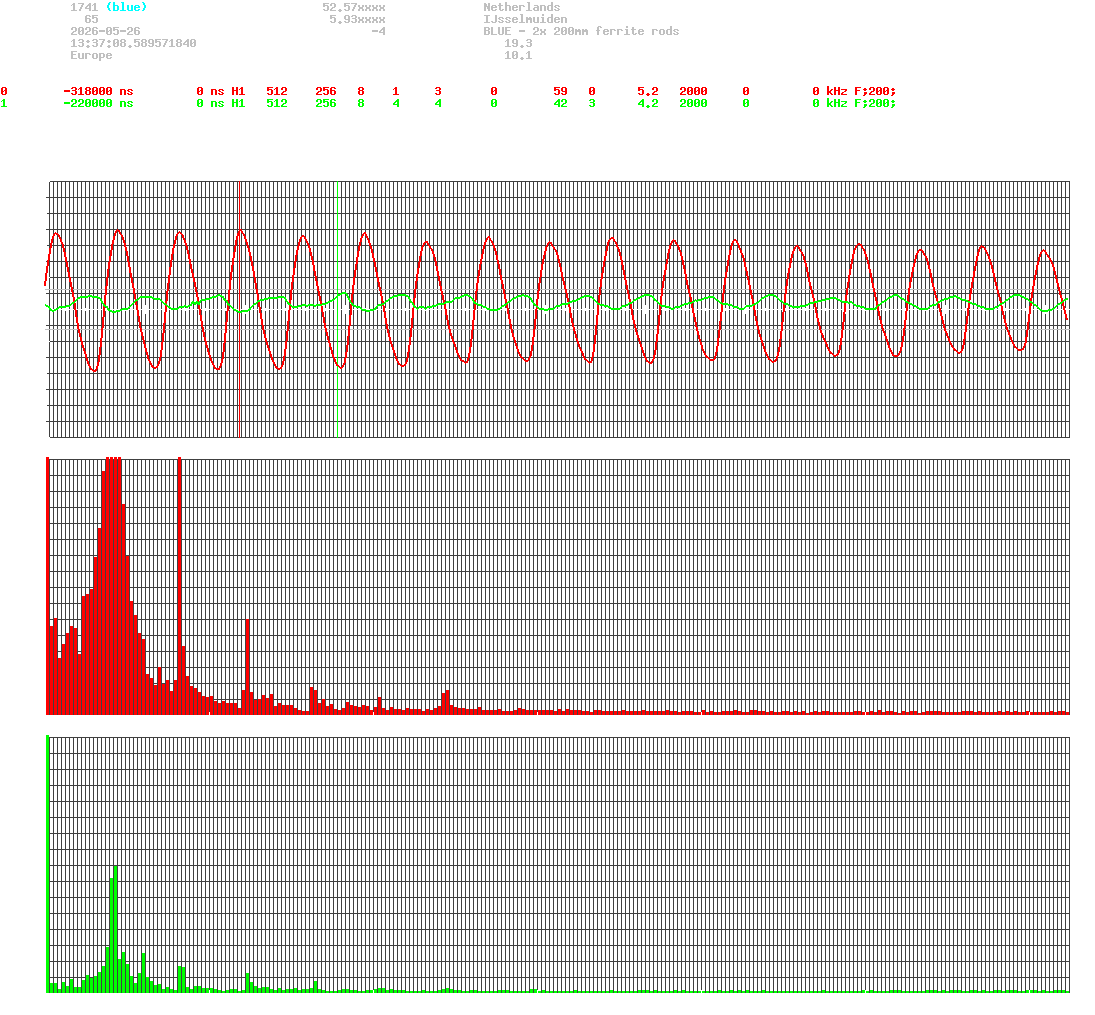Click the value 10.1 in header

pyautogui.click(x=517, y=54)
